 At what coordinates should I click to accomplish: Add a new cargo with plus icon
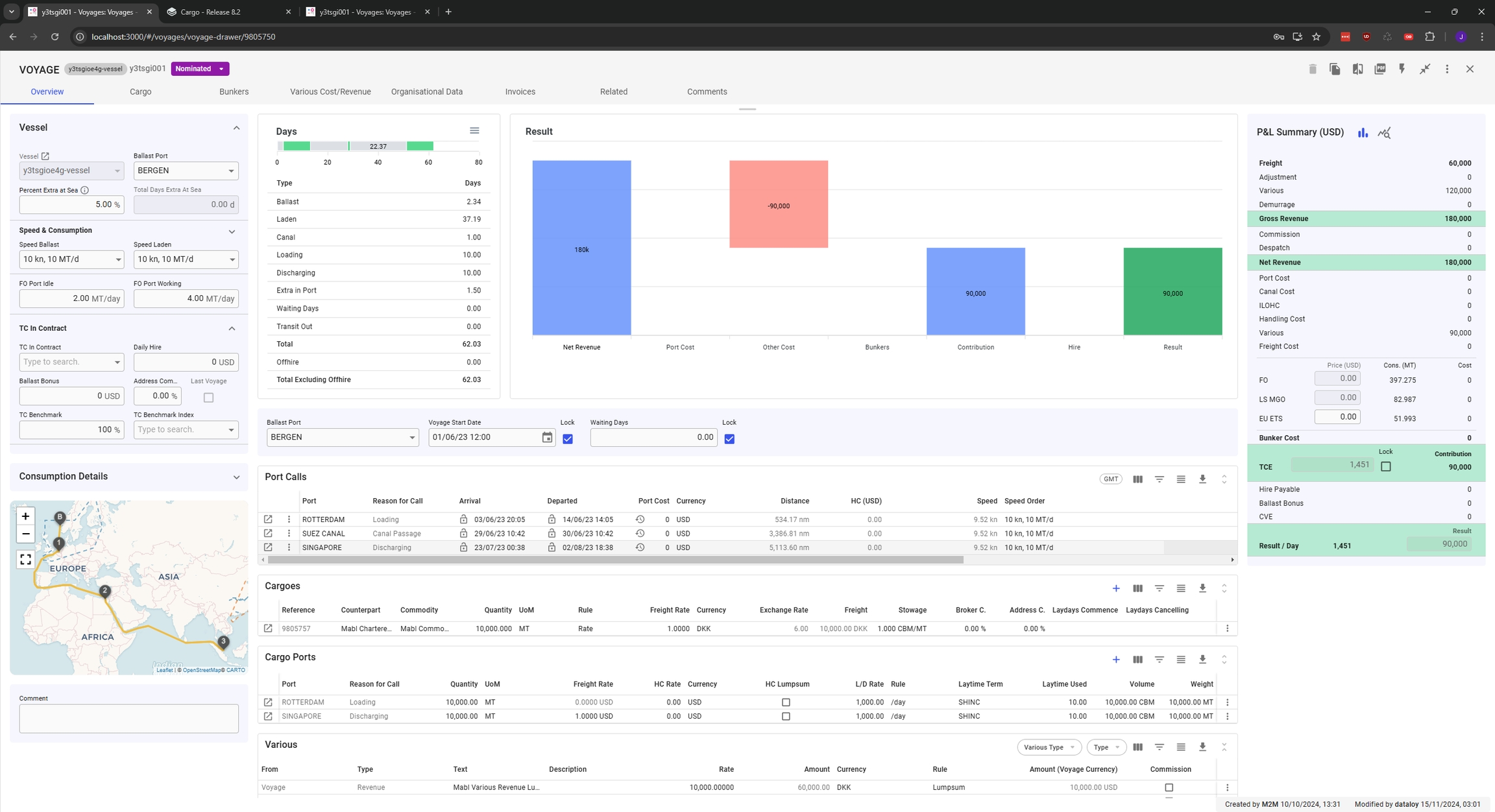1115,588
